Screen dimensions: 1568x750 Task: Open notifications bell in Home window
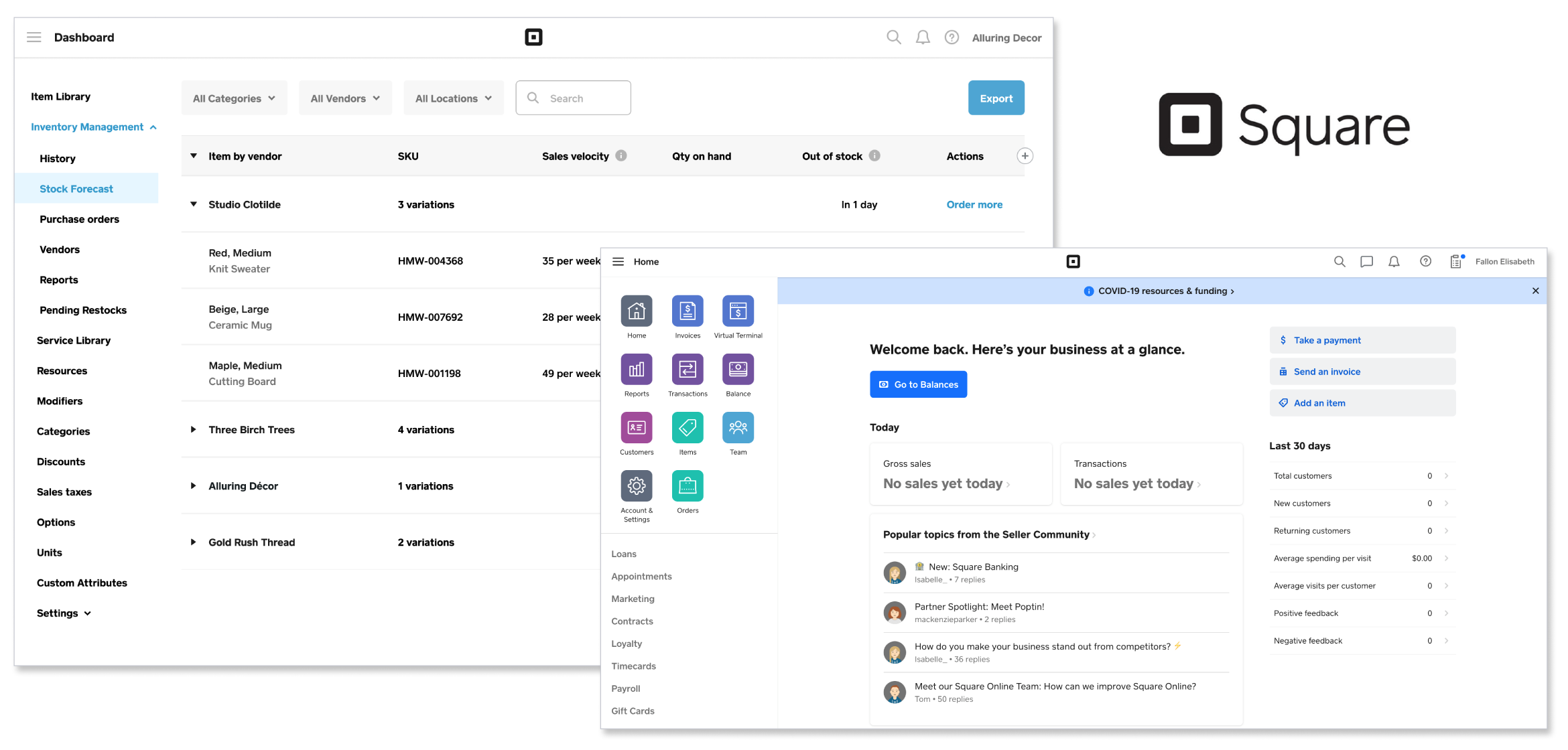1394,262
